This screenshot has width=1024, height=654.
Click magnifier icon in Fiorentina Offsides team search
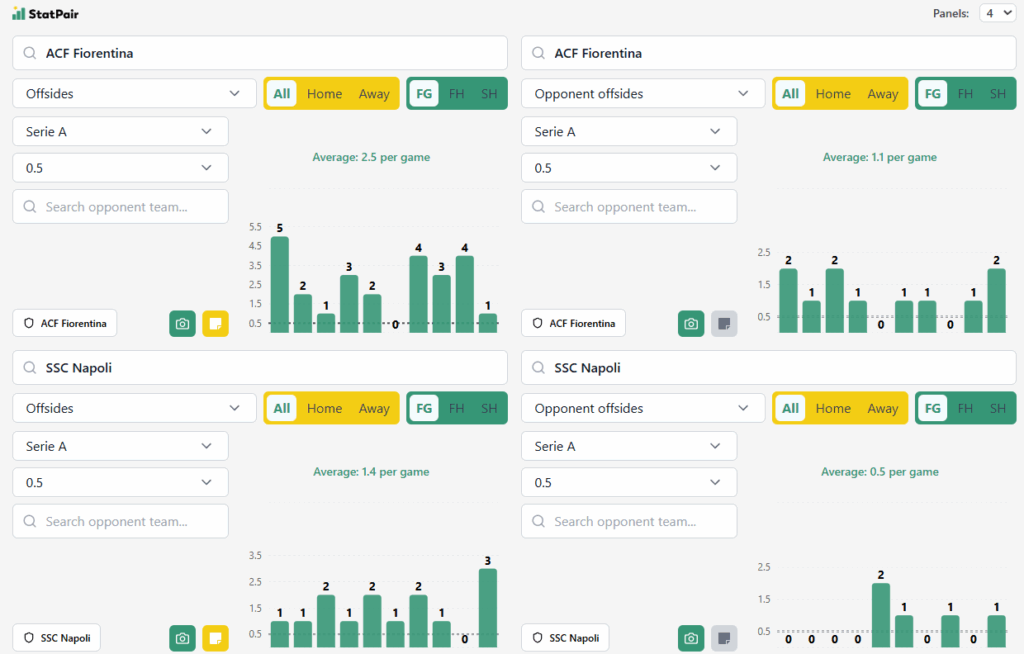[29, 53]
